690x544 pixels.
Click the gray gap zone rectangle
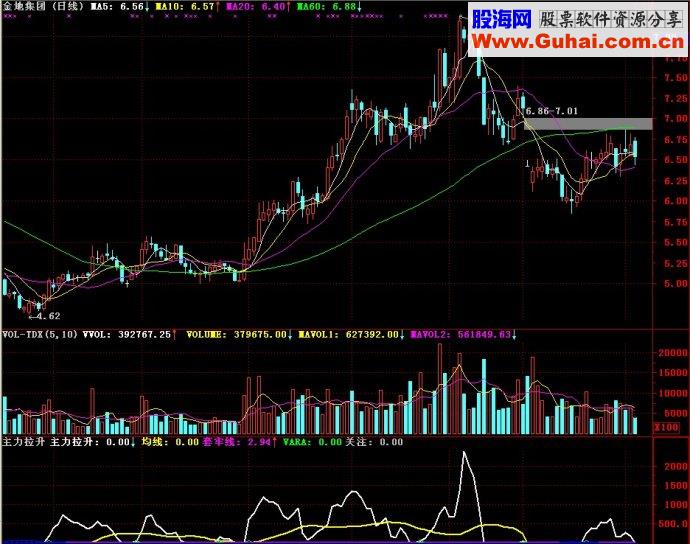point(588,124)
